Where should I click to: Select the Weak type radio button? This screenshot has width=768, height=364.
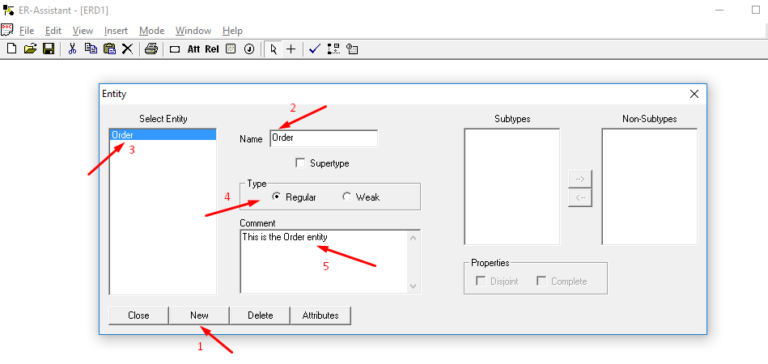(347, 197)
